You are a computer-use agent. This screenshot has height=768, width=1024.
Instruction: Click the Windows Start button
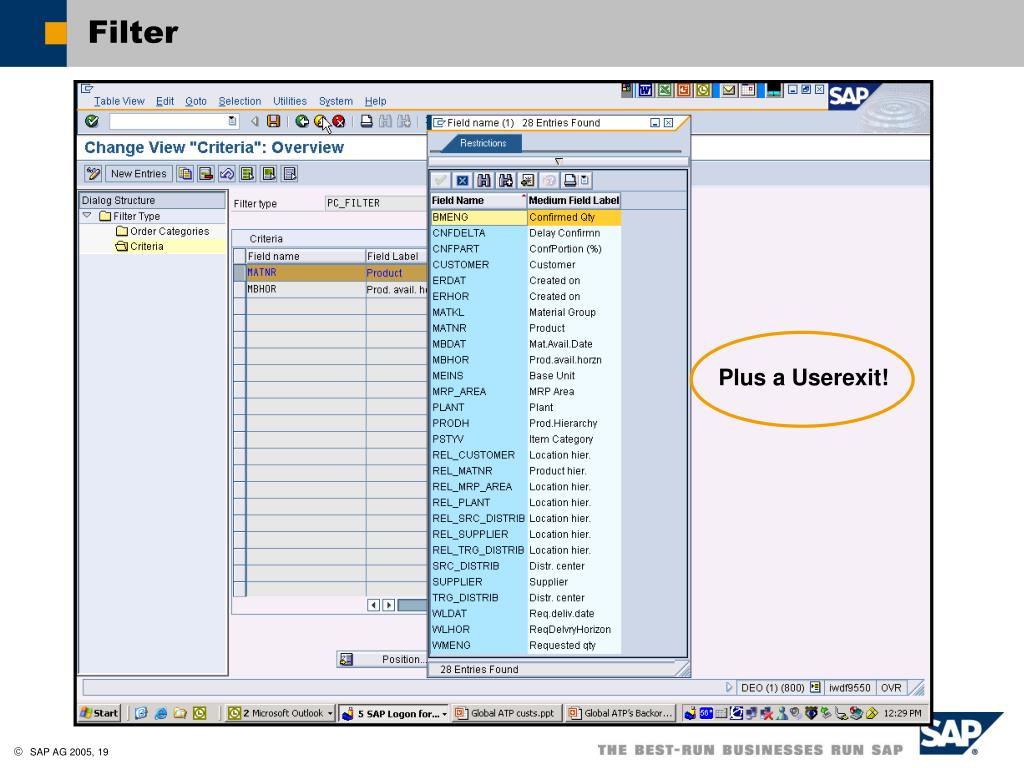(x=99, y=713)
